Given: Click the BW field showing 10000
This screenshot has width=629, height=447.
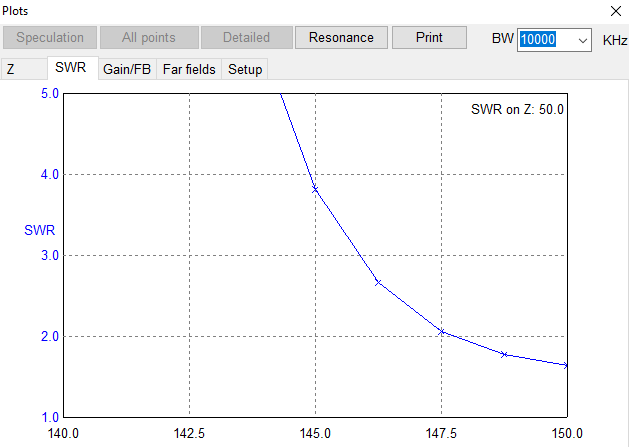Looking at the screenshot, I should [544, 40].
